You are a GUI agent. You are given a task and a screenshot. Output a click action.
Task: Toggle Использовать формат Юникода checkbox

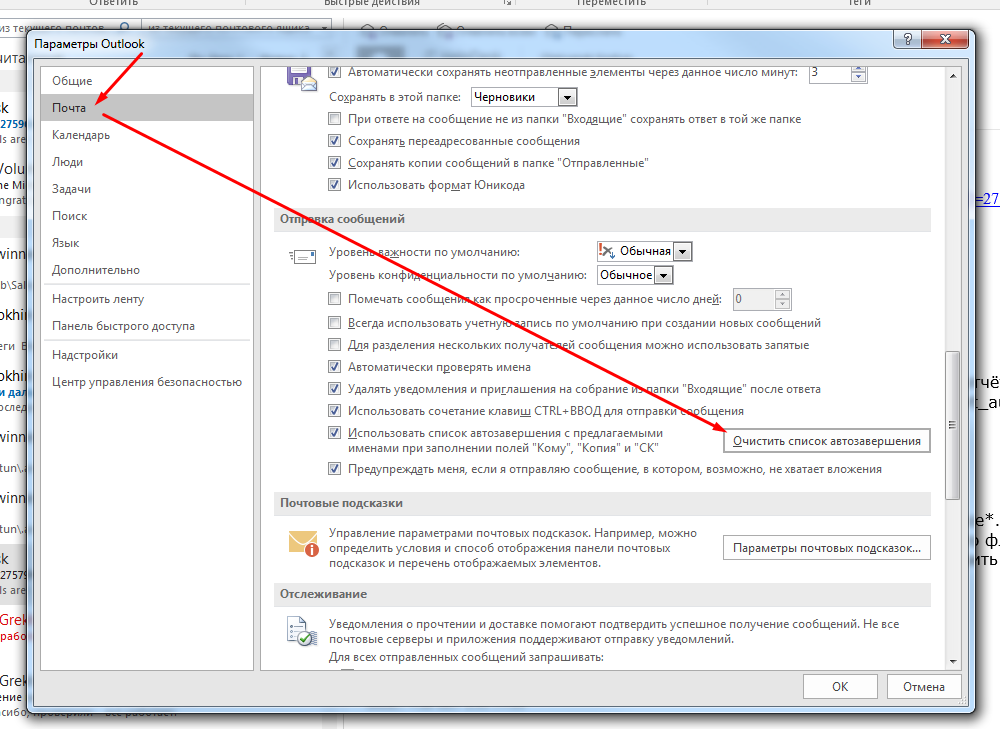[334, 184]
